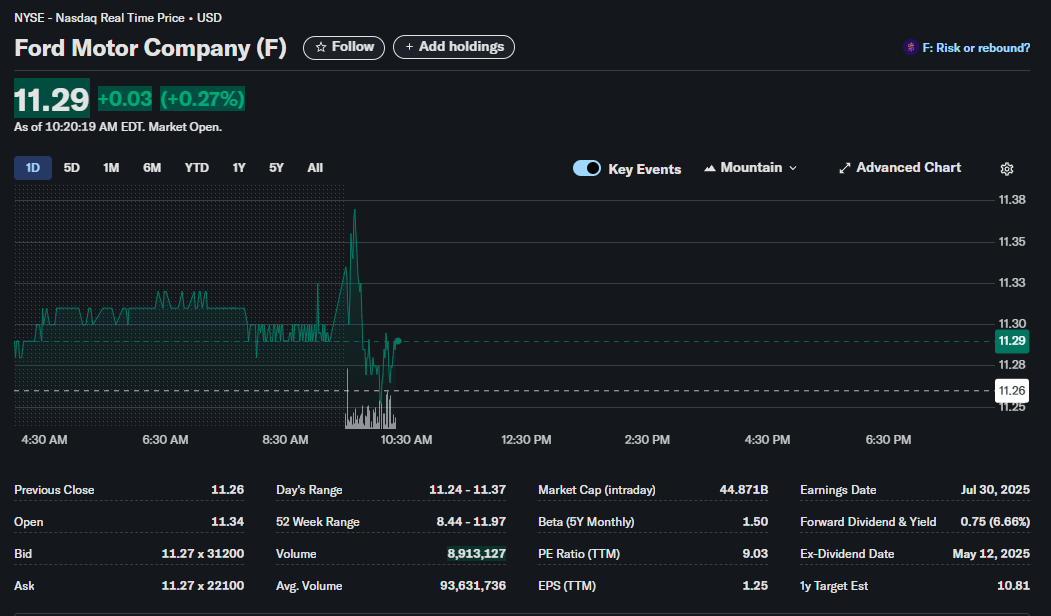The height and width of the screenshot is (616, 1051).
Task: Switch to the 1M range tab
Action: [111, 168]
